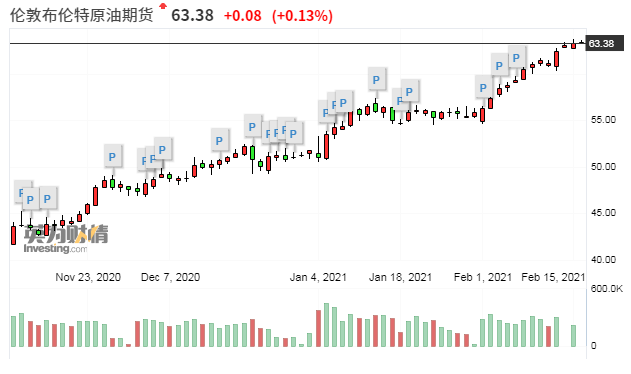
Task: Click the Feb 1, 2021 date label
Action: (x=483, y=277)
